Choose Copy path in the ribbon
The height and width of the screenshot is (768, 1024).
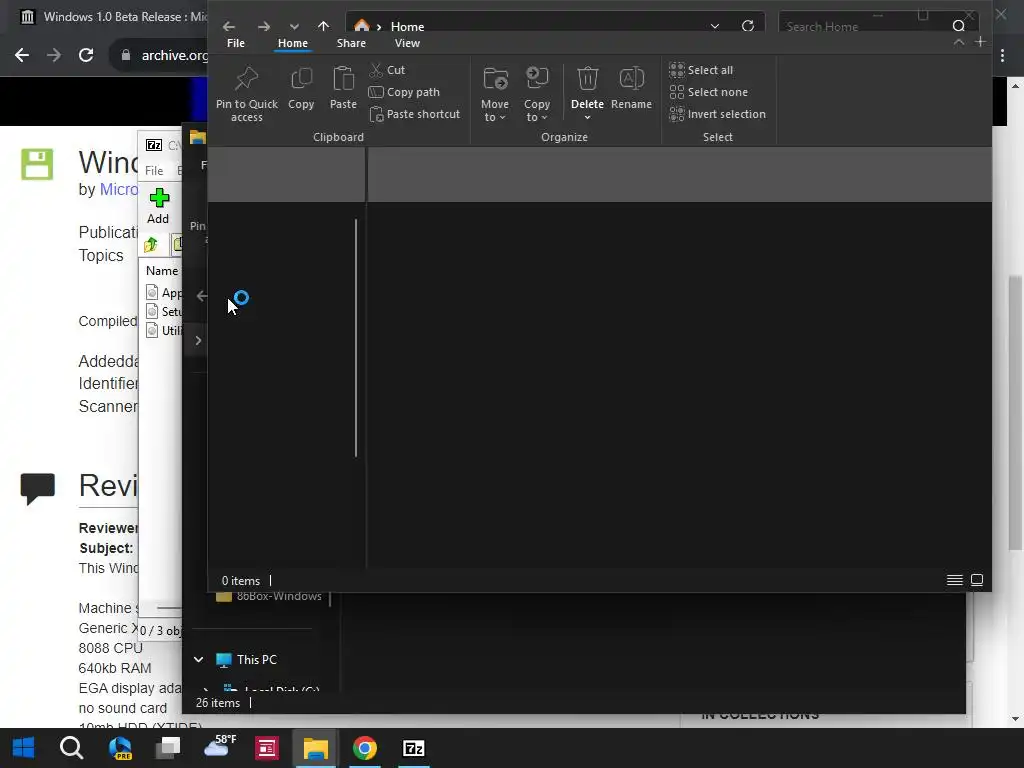[x=404, y=92]
